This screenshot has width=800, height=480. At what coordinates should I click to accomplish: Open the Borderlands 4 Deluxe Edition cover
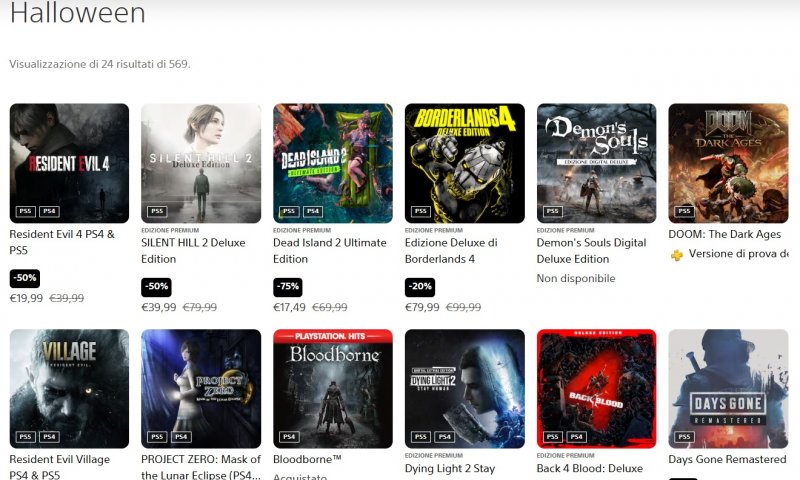(465, 163)
